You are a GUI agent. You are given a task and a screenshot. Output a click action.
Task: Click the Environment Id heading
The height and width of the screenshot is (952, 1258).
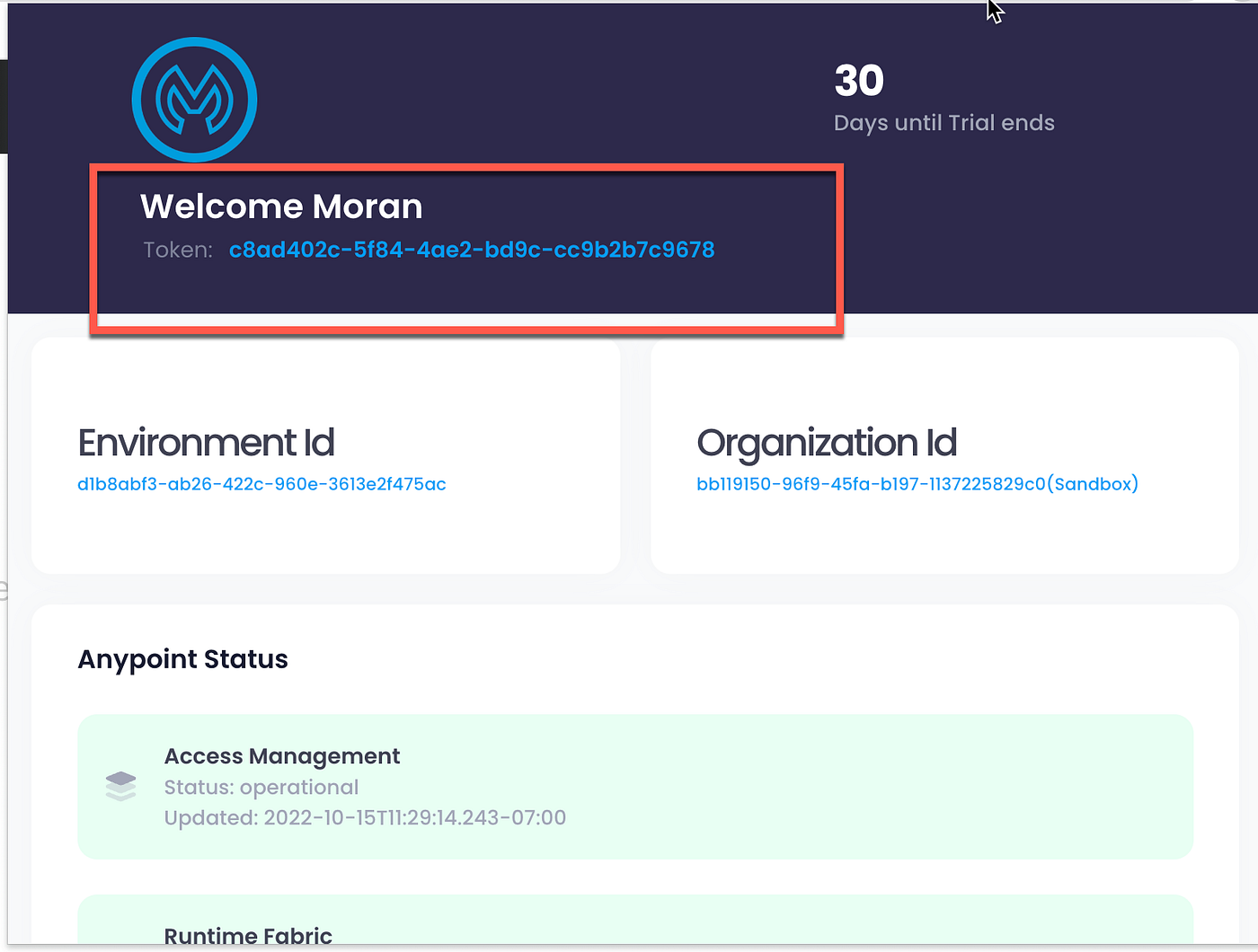tap(206, 443)
